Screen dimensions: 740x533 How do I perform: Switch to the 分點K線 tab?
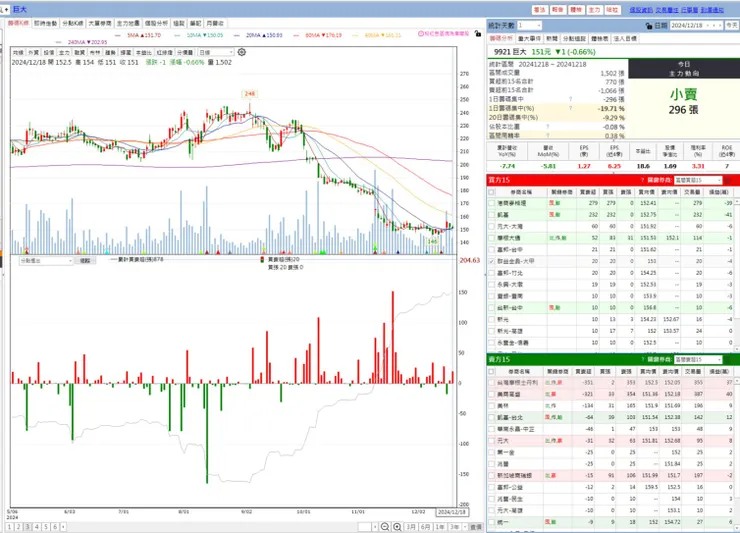(73, 23)
